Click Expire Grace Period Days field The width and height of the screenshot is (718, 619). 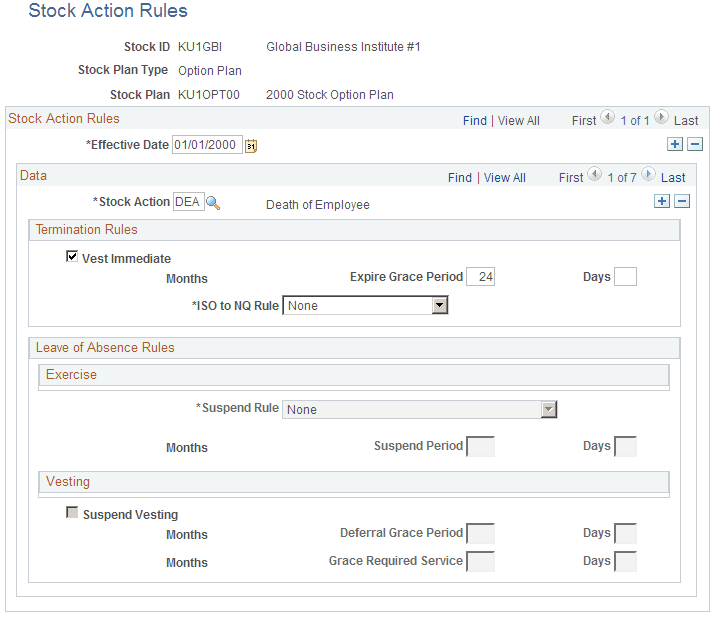pos(625,277)
